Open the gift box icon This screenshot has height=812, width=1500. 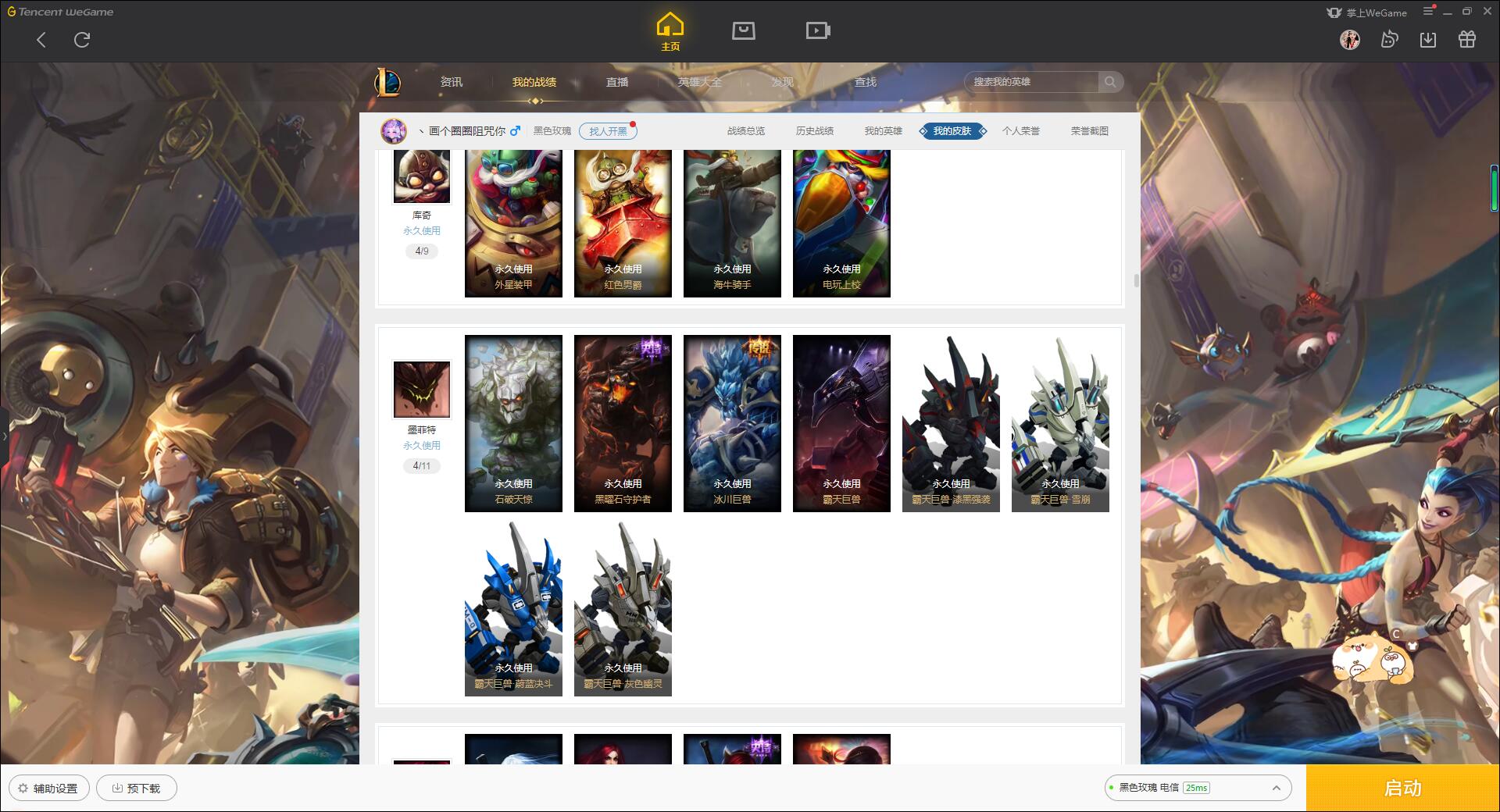pos(1467,39)
